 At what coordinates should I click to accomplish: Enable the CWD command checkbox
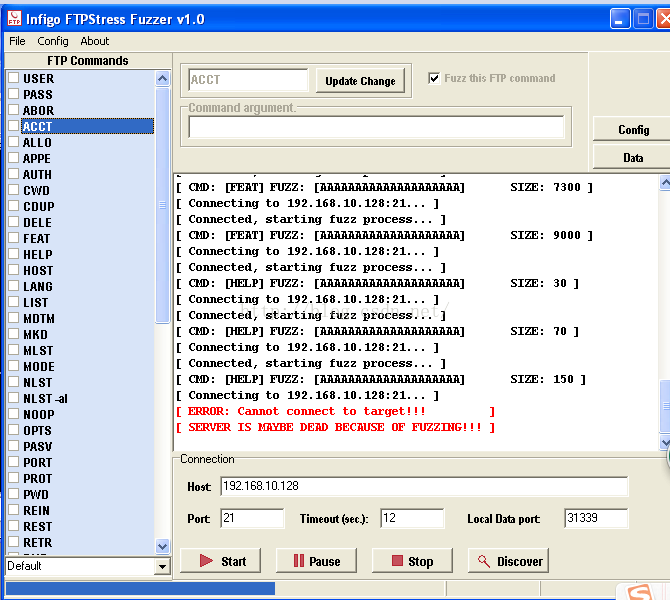pos(14,190)
